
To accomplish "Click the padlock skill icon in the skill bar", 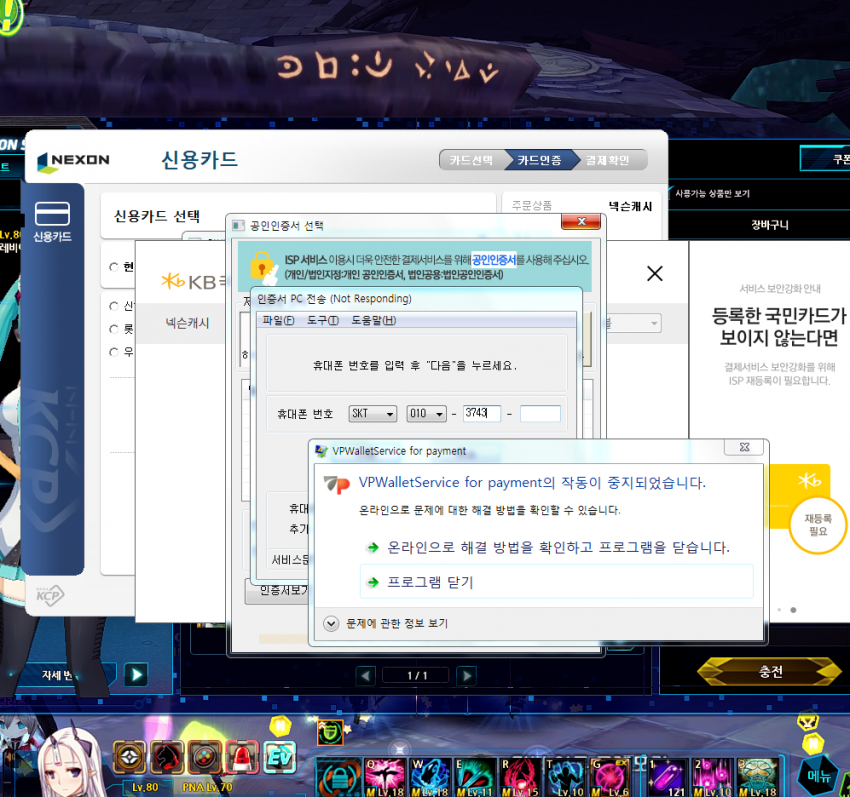I will [340, 775].
